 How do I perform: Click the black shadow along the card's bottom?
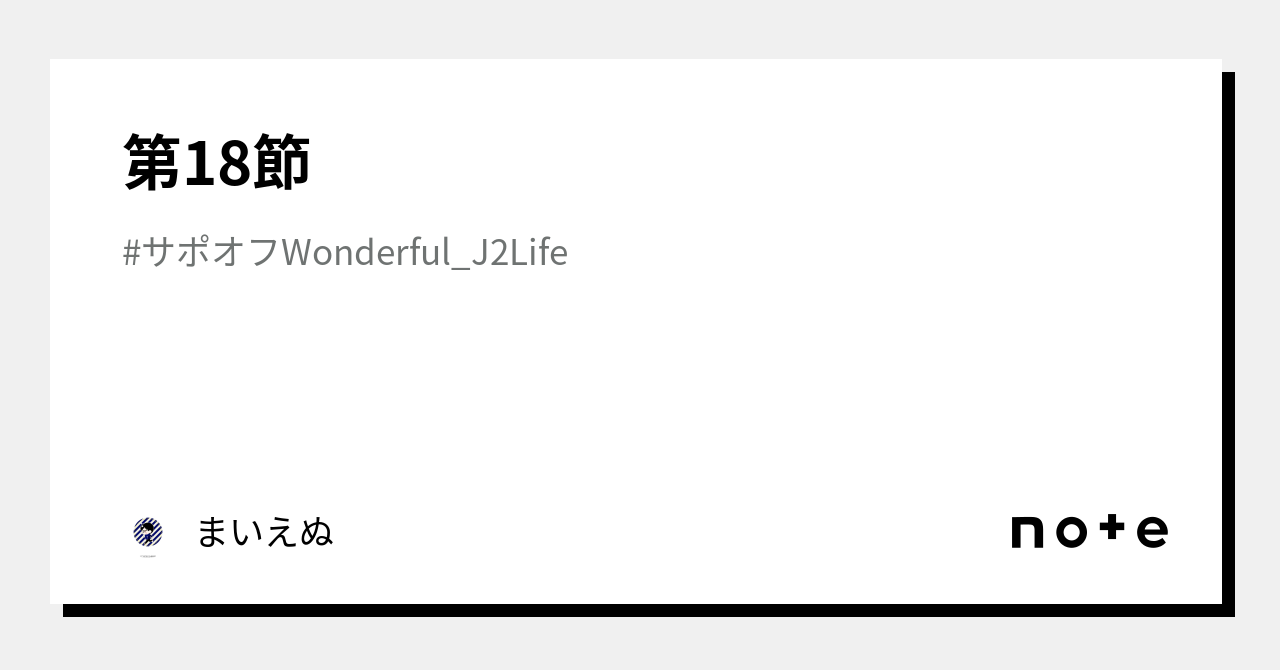640,610
